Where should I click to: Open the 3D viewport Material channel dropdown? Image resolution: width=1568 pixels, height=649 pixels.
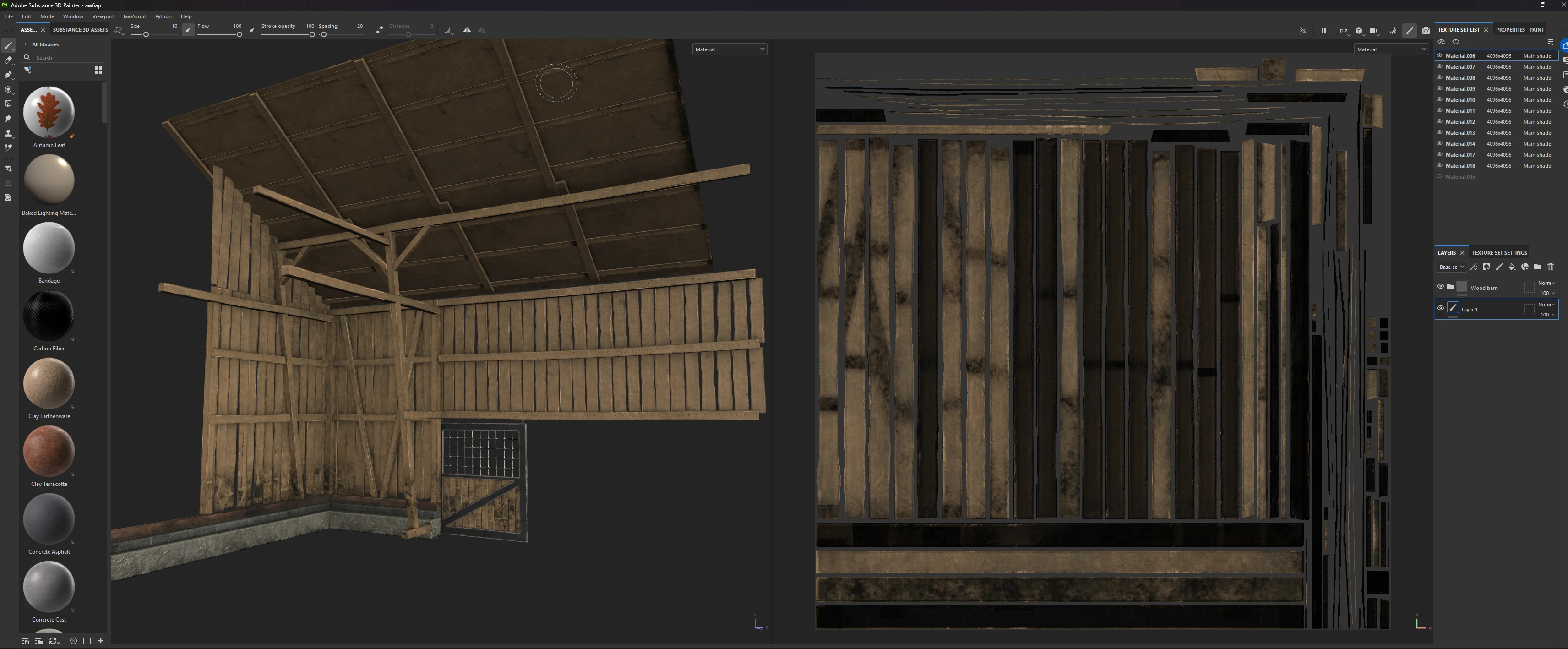(x=729, y=49)
